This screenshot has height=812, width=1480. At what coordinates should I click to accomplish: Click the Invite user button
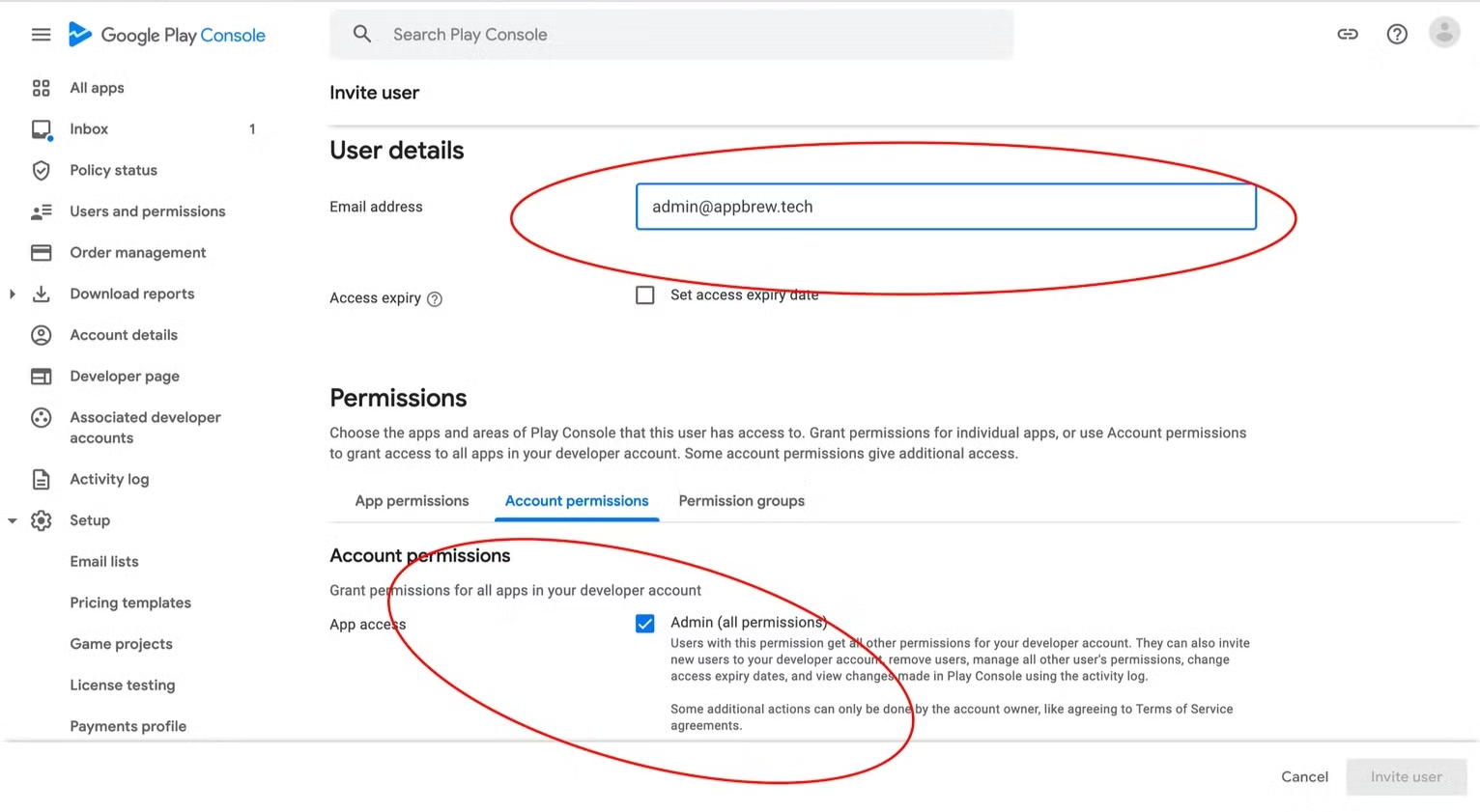click(1407, 776)
